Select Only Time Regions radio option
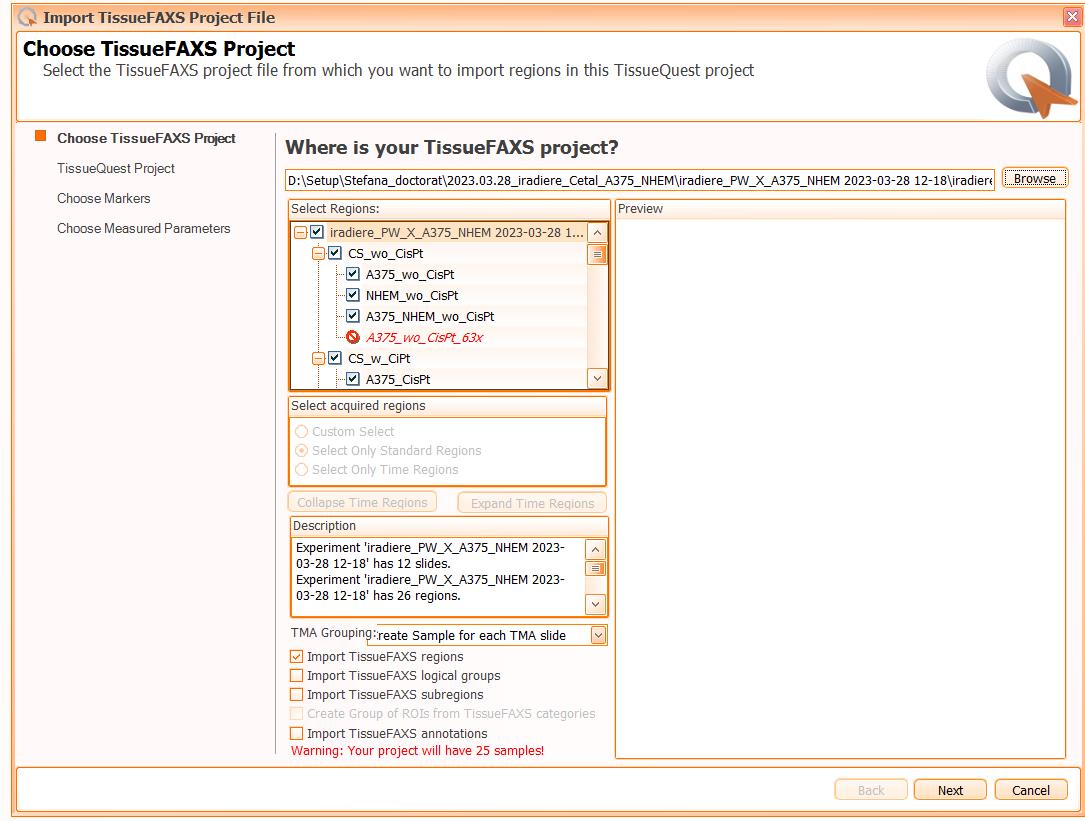 click(302, 469)
